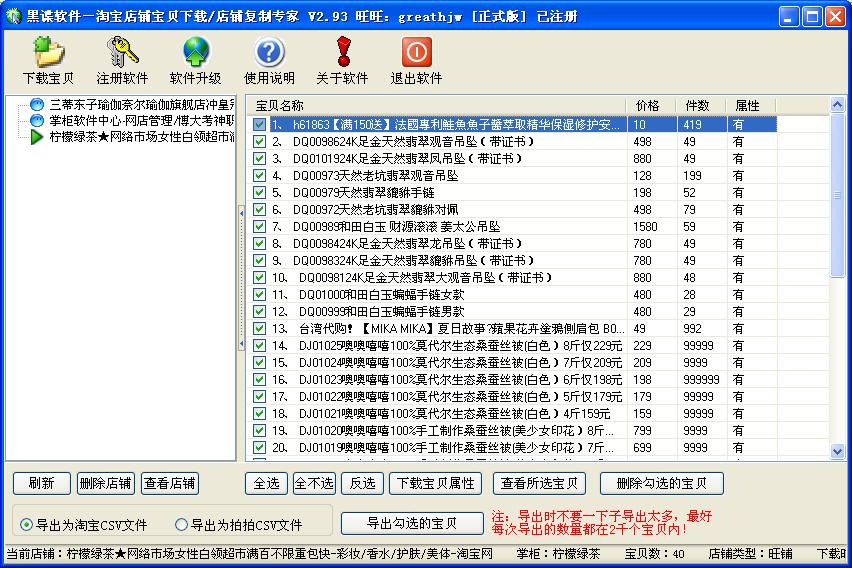Sort by 属性 column header

(x=750, y=105)
